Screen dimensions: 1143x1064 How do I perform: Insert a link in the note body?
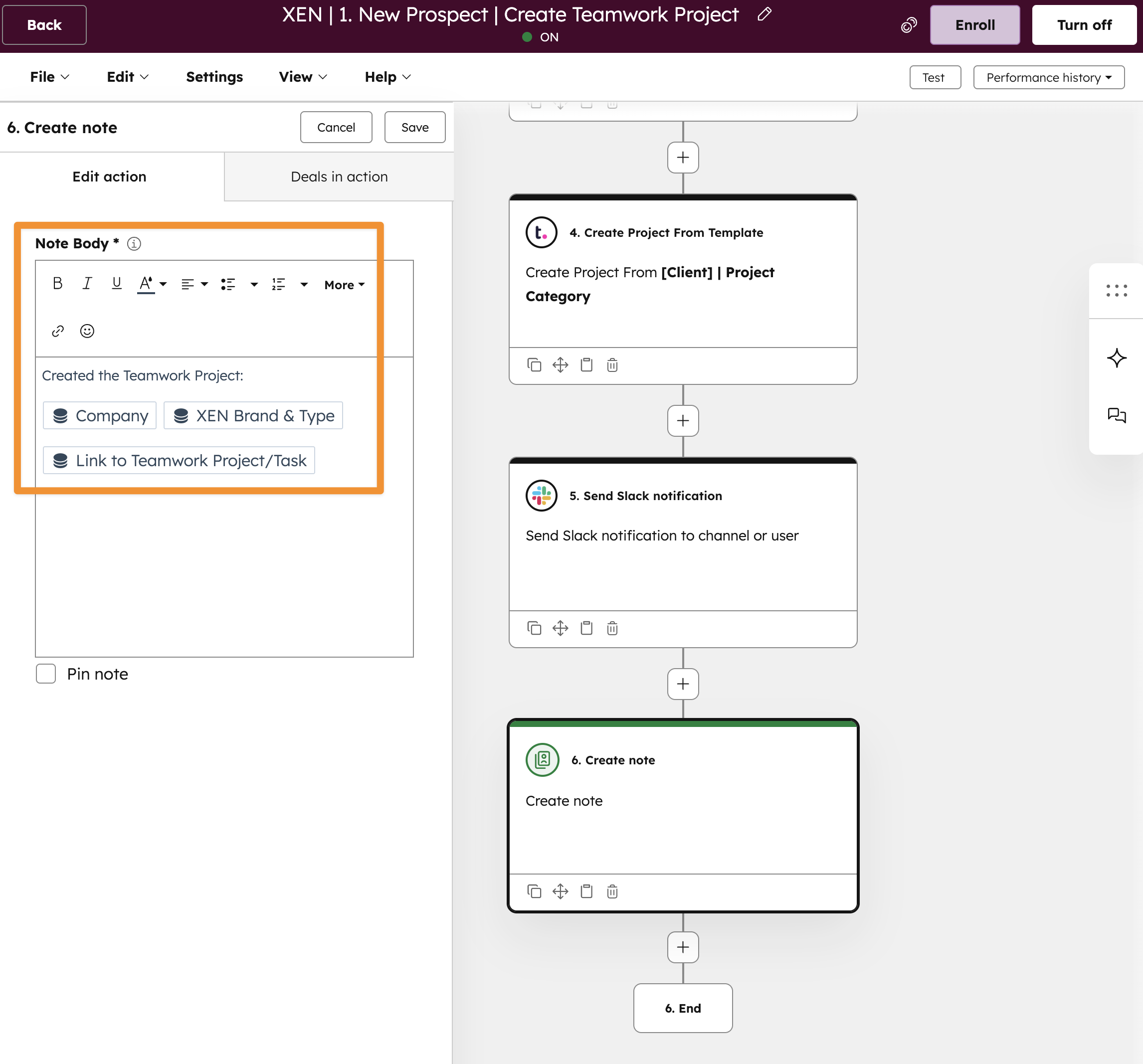pos(57,331)
